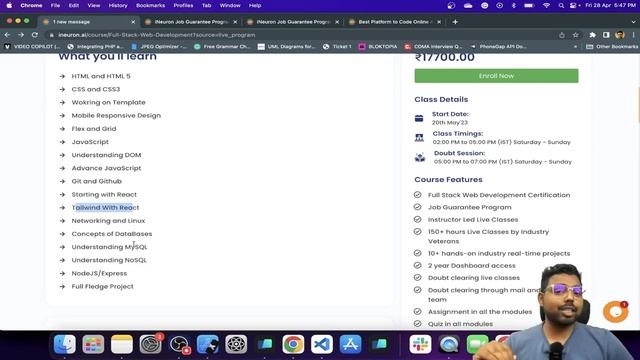
Task: Open System Settings from the dock
Action: pyautogui.click(x=150, y=344)
